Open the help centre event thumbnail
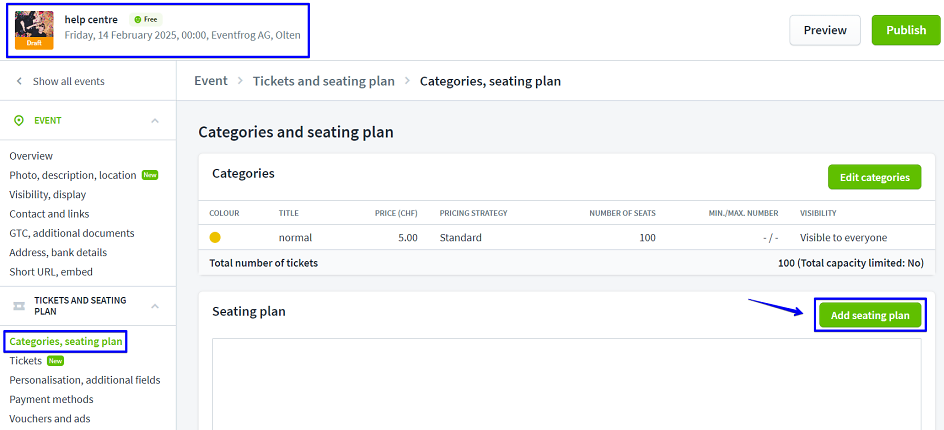Image resolution: width=944 pixels, height=430 pixels. point(34,29)
